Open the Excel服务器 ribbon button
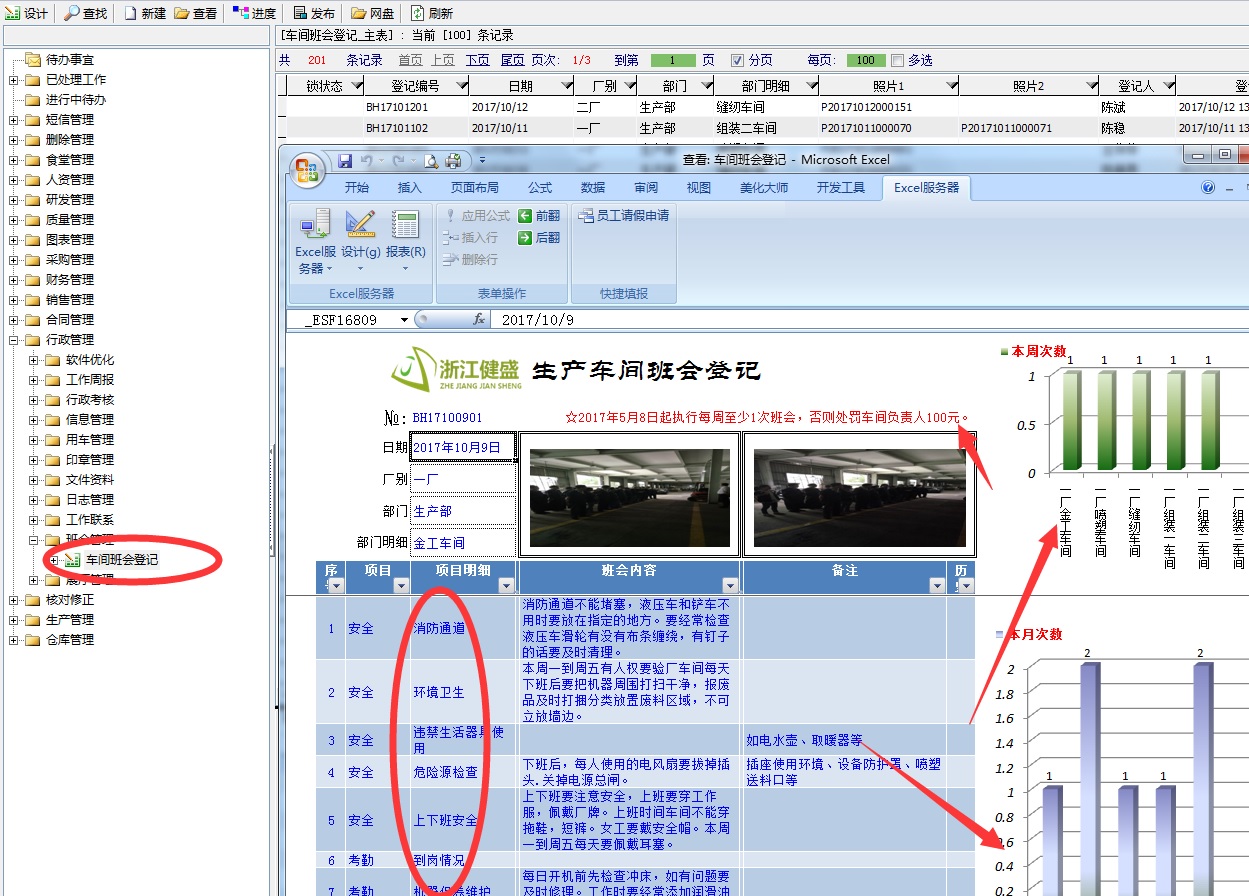The height and width of the screenshot is (896, 1249). (x=316, y=241)
